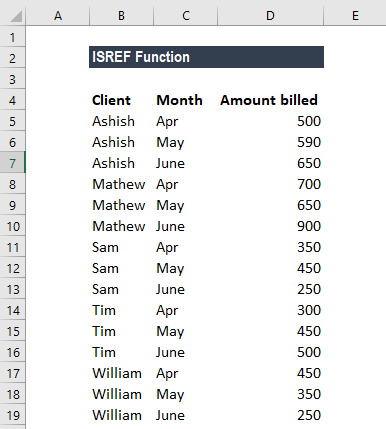Click the Select All corner triangle
This screenshot has height=429, width=386.
tap(15, 16)
